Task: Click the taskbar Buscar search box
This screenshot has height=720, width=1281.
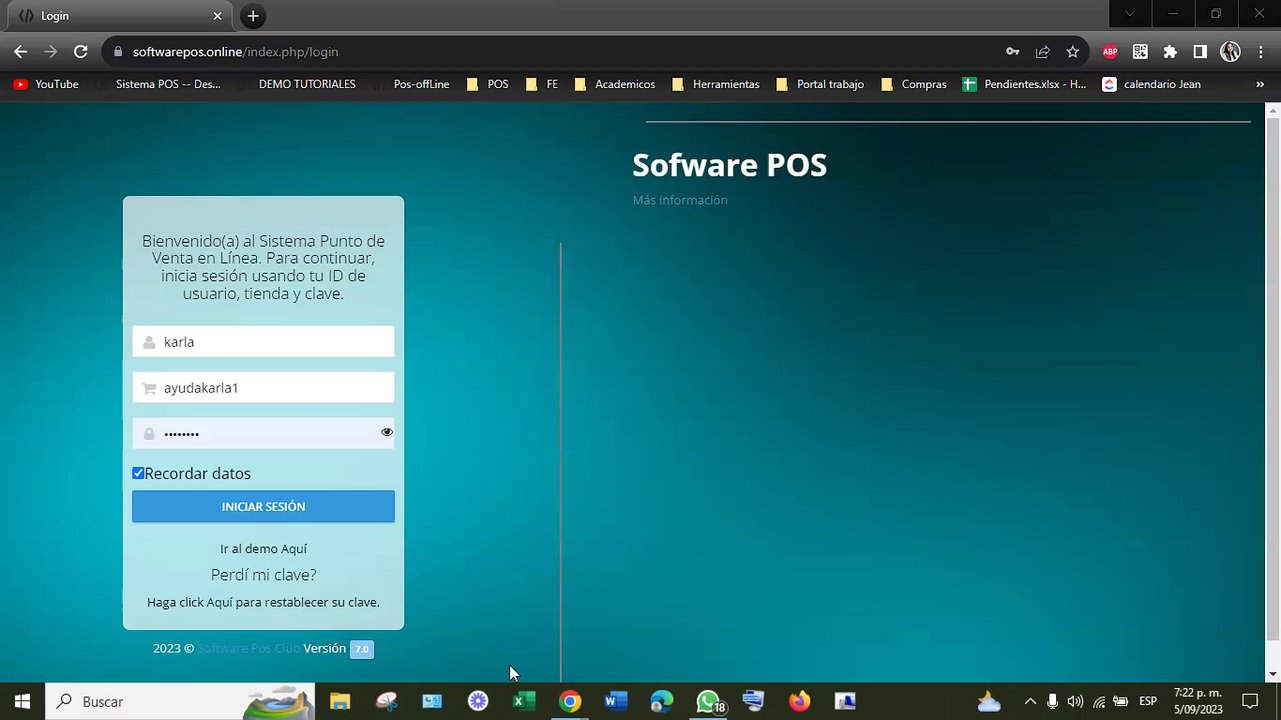Action: tap(180, 701)
